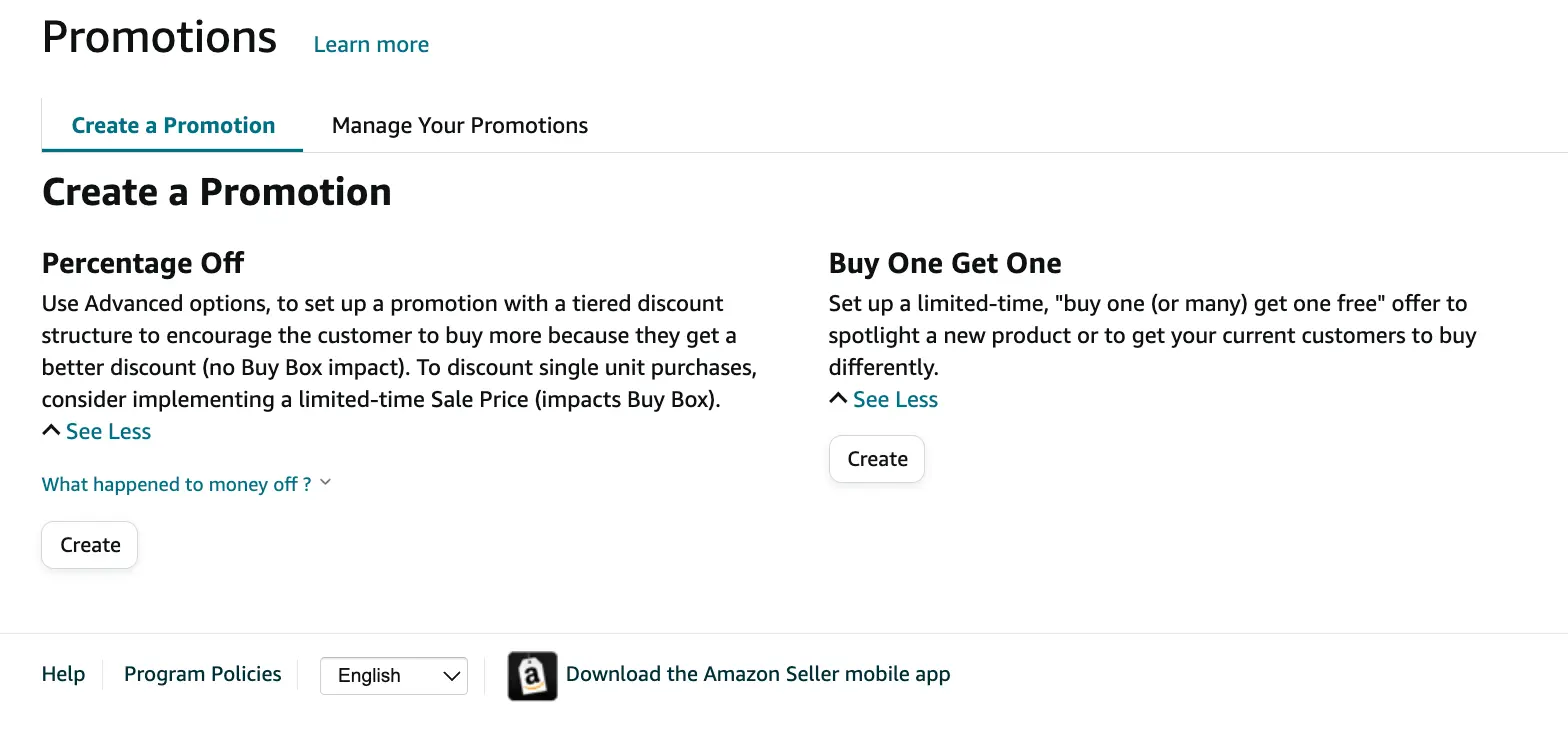Click the Amazon Seller mobile app icon

point(532,676)
